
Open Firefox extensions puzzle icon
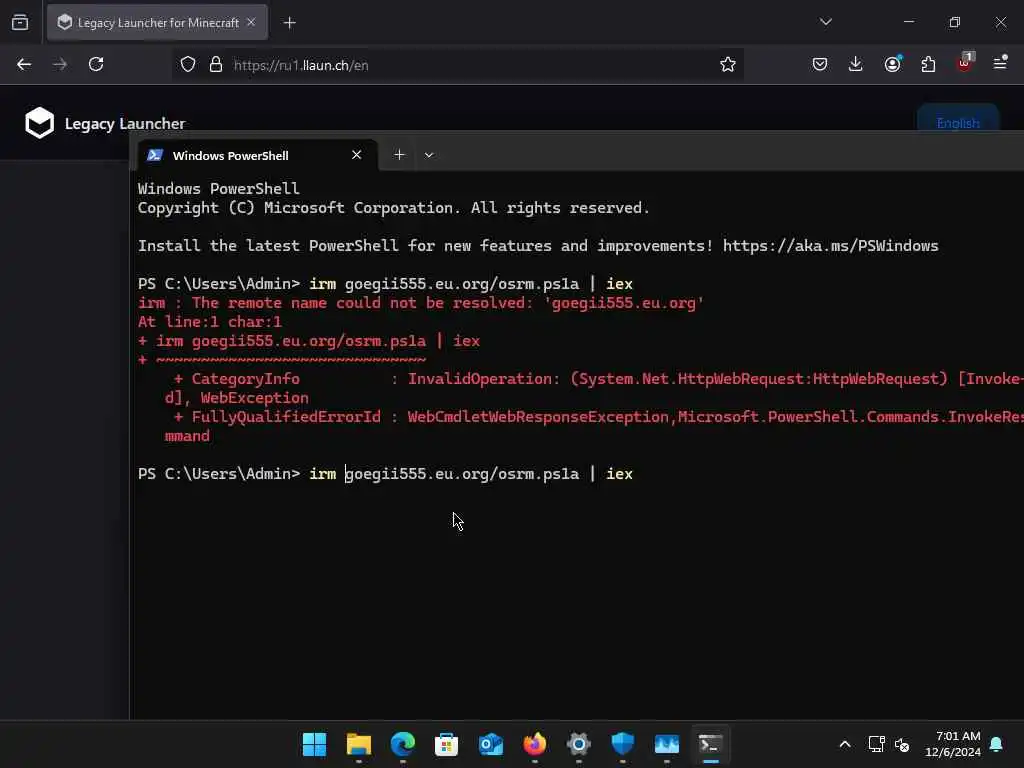point(928,64)
